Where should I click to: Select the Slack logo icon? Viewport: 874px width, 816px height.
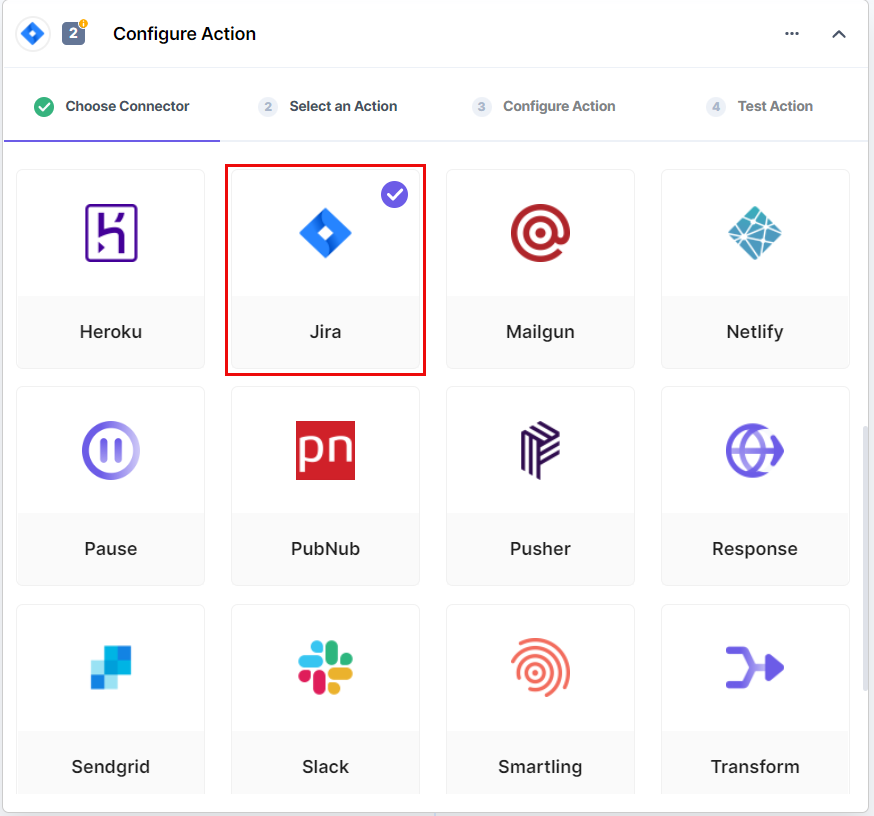pos(326,667)
